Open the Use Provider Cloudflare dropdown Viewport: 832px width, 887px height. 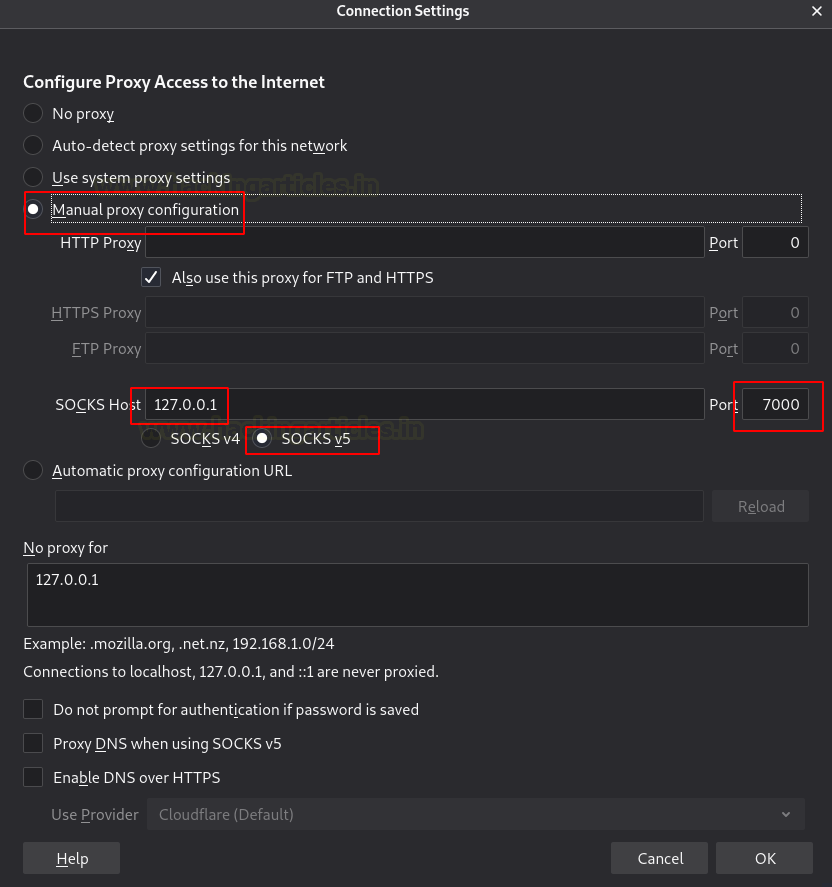pos(476,814)
